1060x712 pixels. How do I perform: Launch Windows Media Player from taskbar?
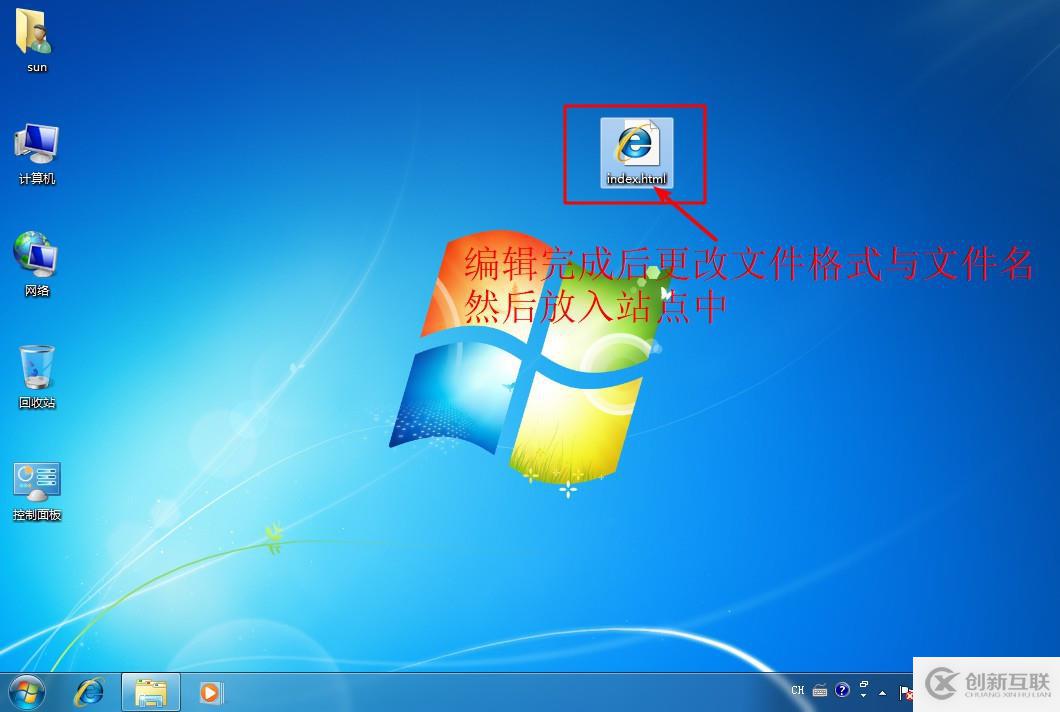pos(210,691)
